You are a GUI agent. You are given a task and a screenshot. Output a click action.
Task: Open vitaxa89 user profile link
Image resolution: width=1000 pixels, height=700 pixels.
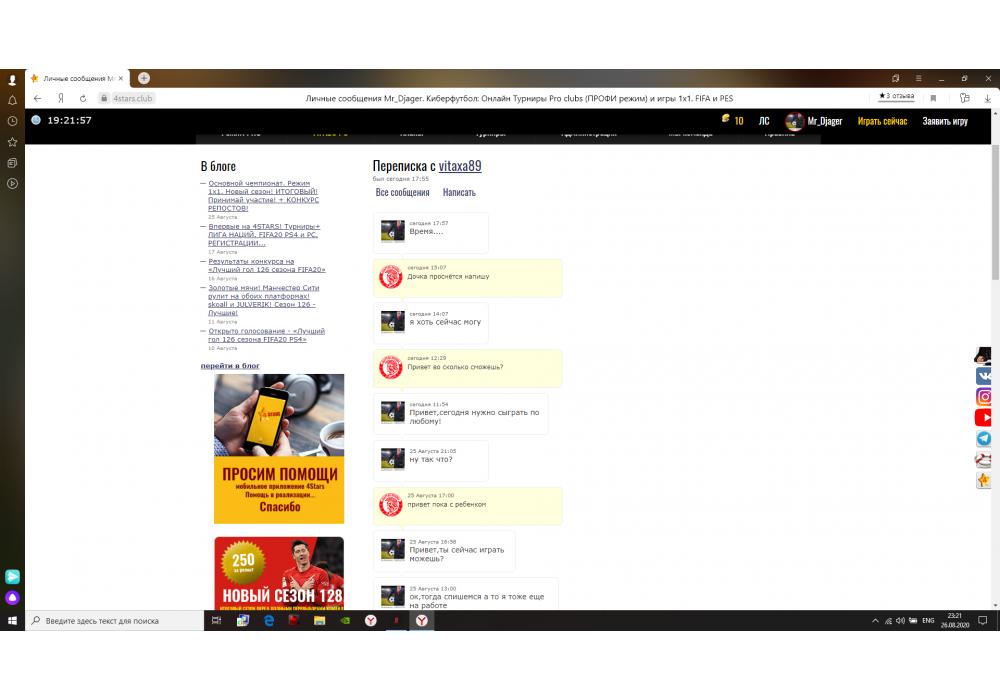460,166
